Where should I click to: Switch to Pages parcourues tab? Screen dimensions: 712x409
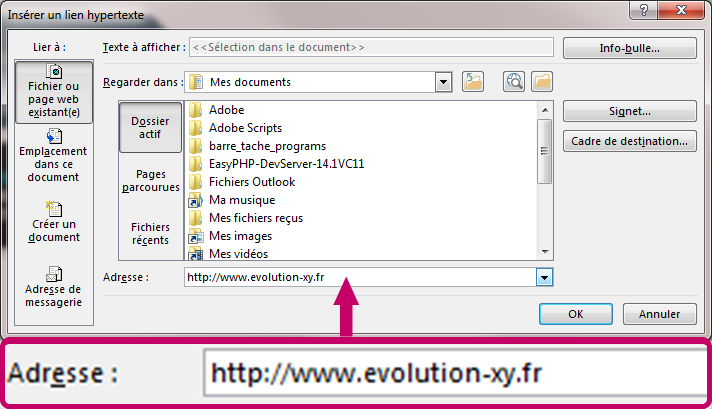[x=150, y=181]
